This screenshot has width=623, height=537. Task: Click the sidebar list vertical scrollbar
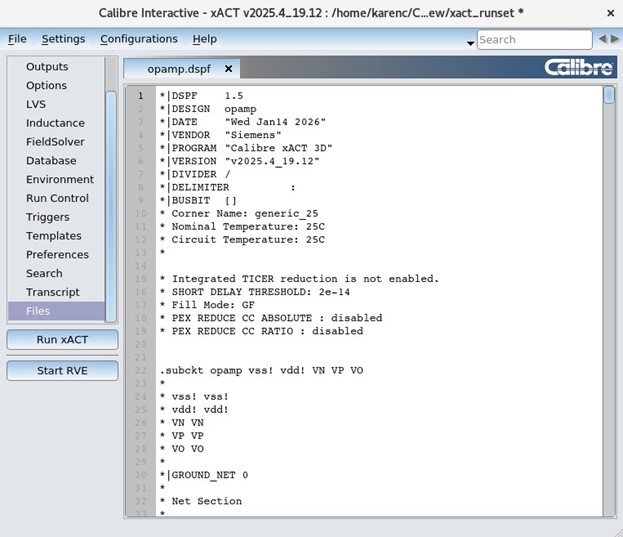(x=111, y=207)
